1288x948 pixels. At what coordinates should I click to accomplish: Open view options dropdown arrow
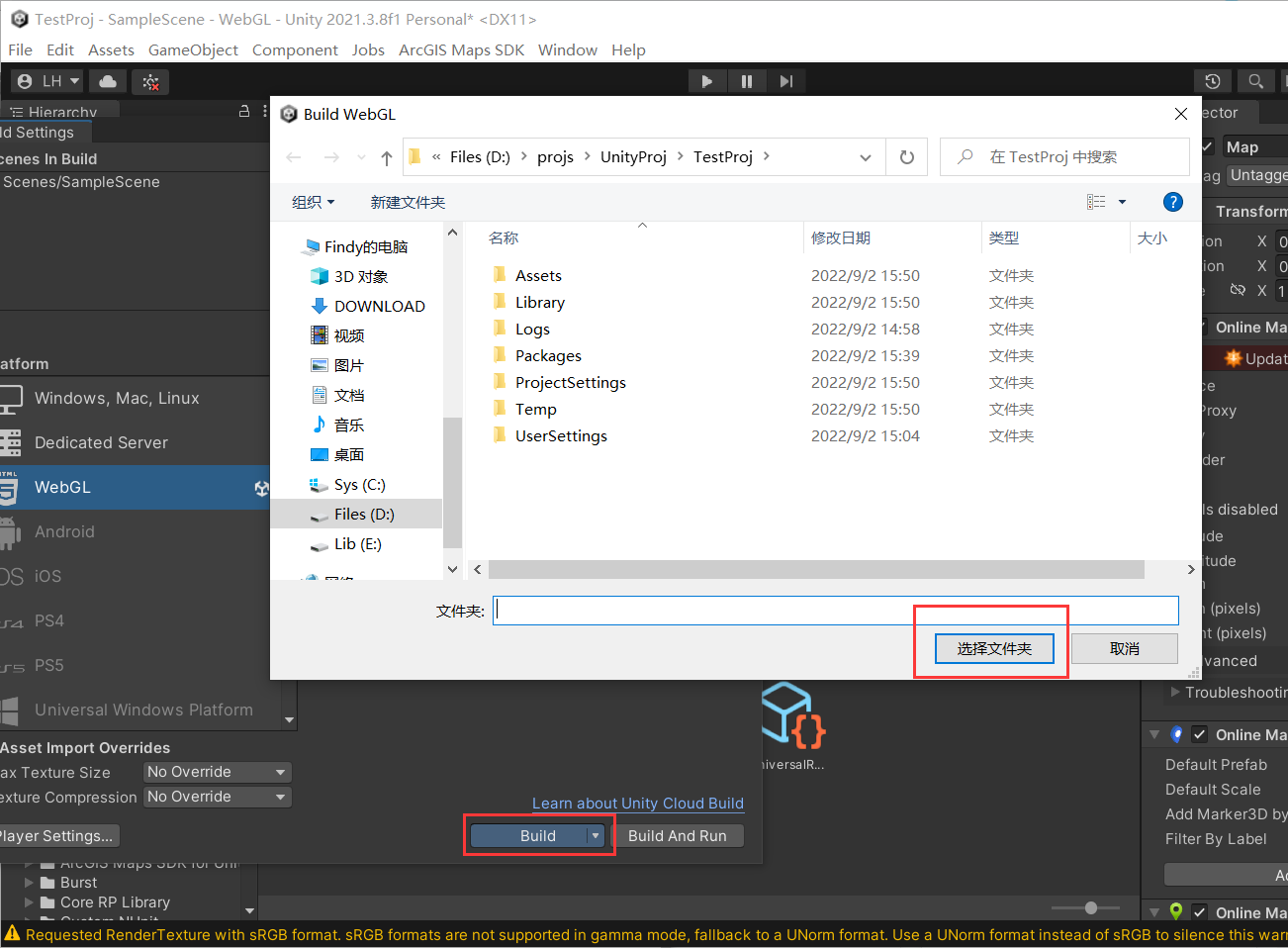(1122, 202)
